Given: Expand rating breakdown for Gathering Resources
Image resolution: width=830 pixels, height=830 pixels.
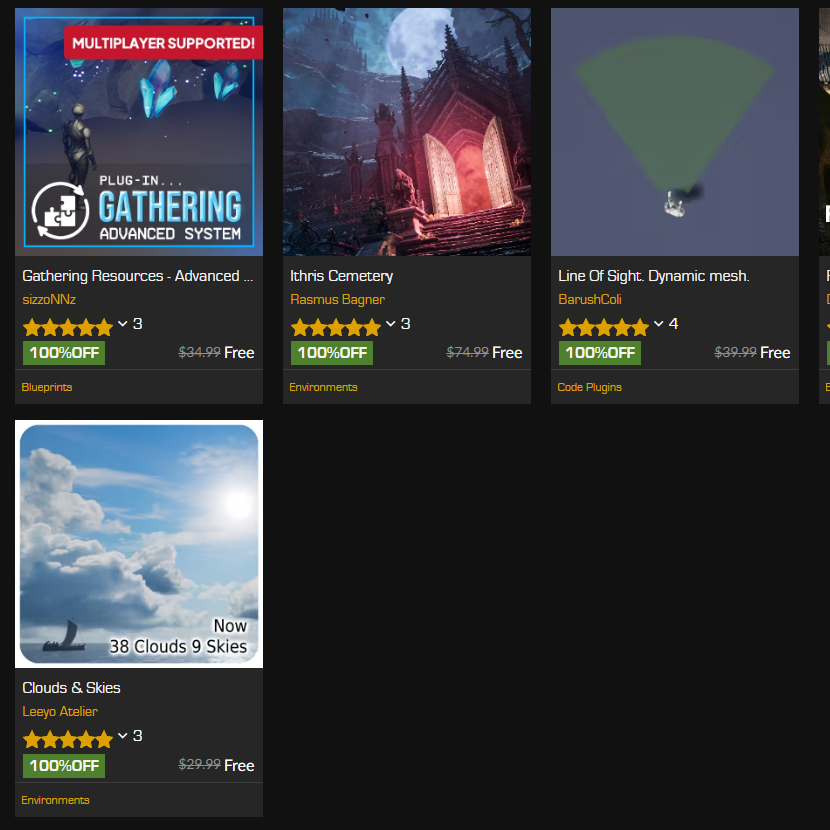Looking at the screenshot, I should pyautogui.click(x=123, y=324).
